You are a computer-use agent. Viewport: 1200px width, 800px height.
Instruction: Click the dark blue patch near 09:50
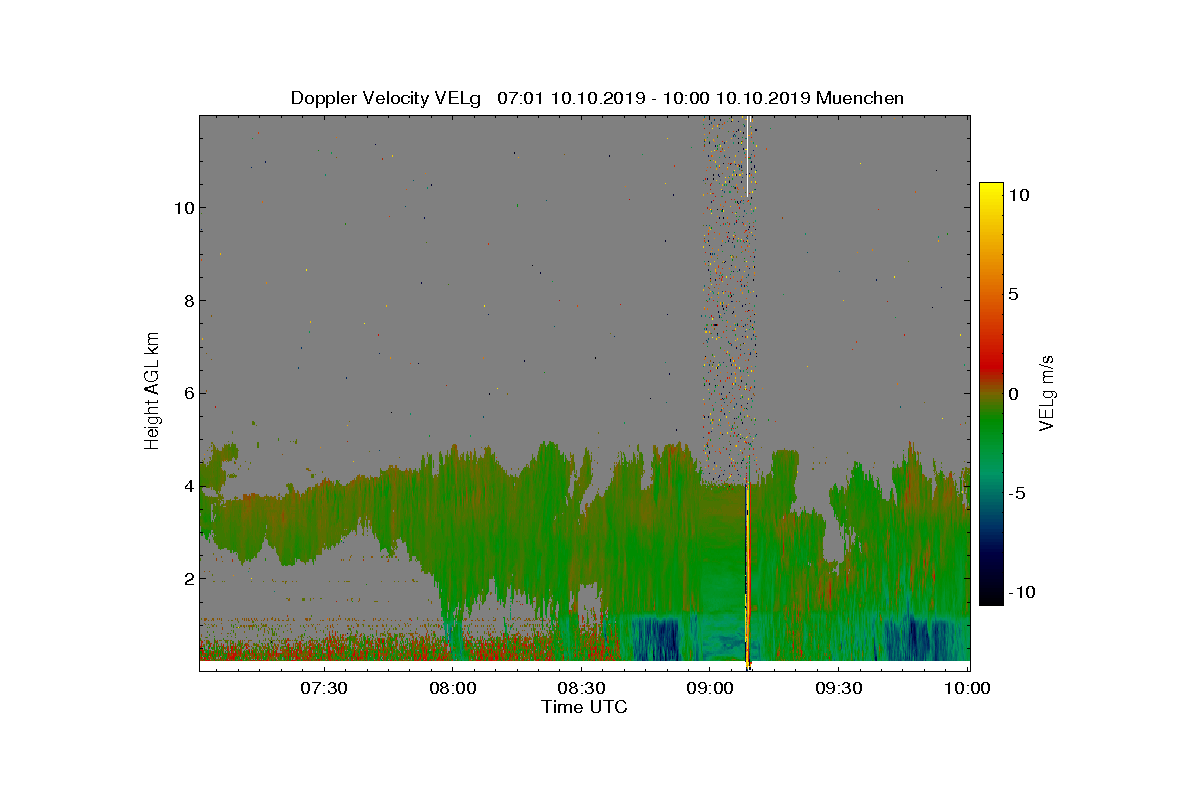tap(920, 638)
